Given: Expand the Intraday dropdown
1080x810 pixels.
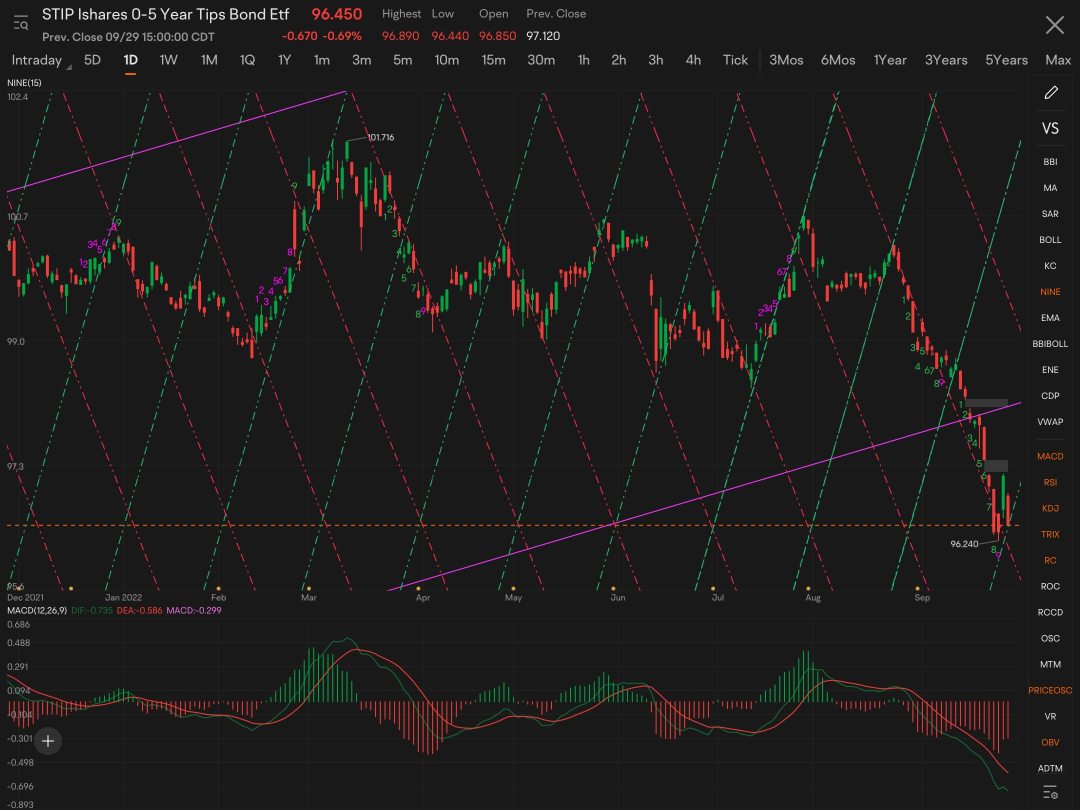Looking at the screenshot, I should tap(40, 60).
